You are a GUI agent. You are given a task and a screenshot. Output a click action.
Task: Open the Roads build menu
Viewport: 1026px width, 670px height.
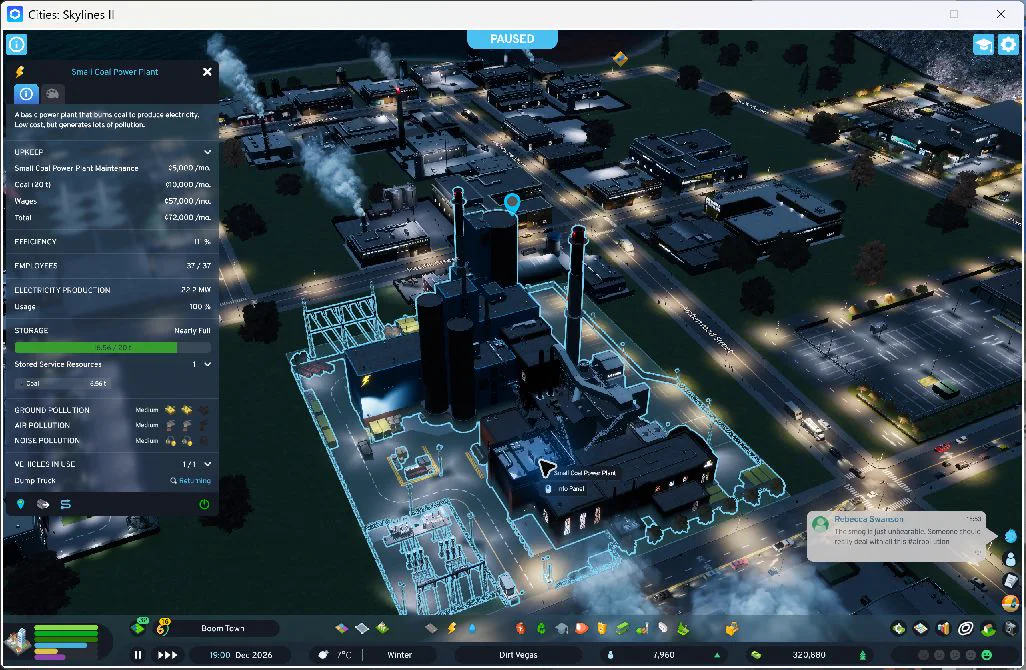click(431, 629)
